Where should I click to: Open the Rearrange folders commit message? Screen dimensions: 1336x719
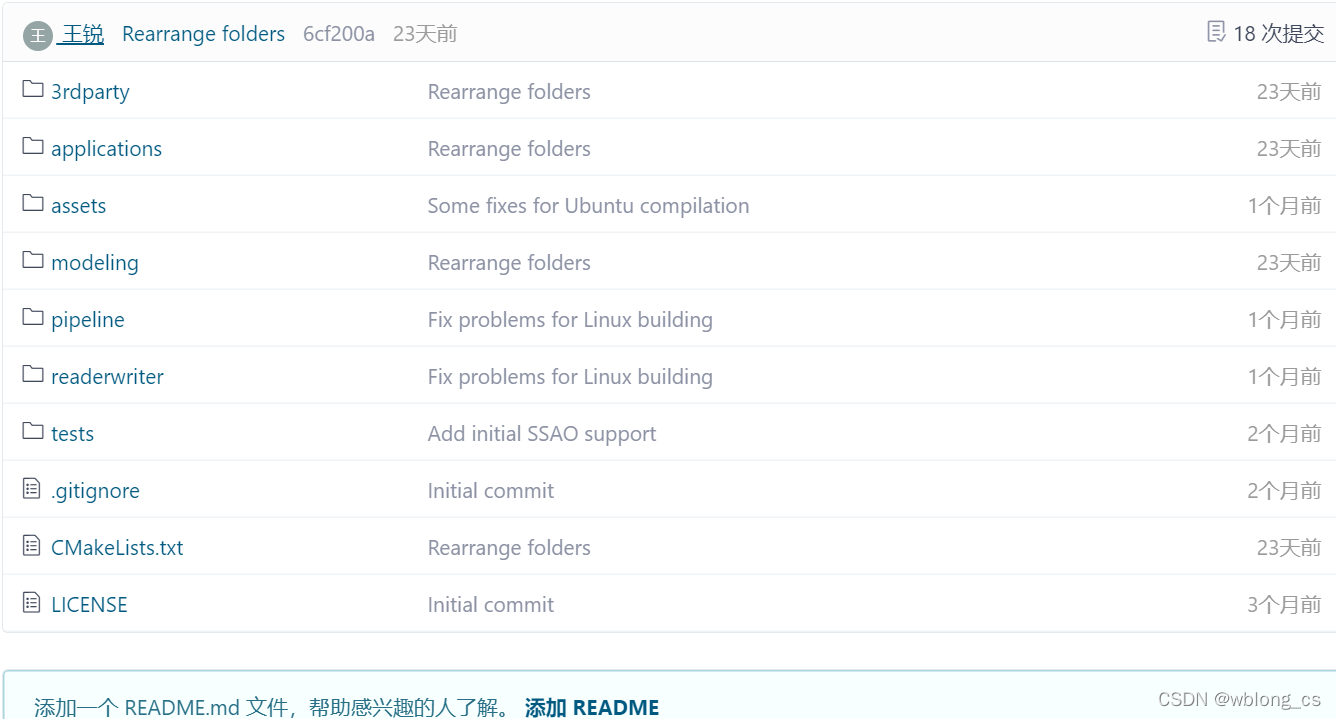(x=203, y=33)
